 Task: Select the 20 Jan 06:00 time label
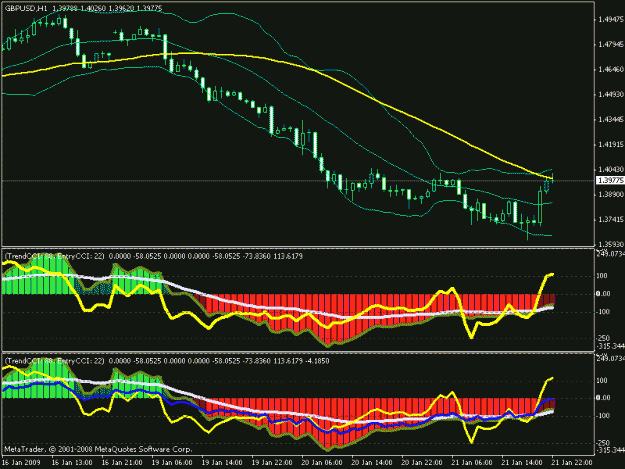(x=322, y=463)
